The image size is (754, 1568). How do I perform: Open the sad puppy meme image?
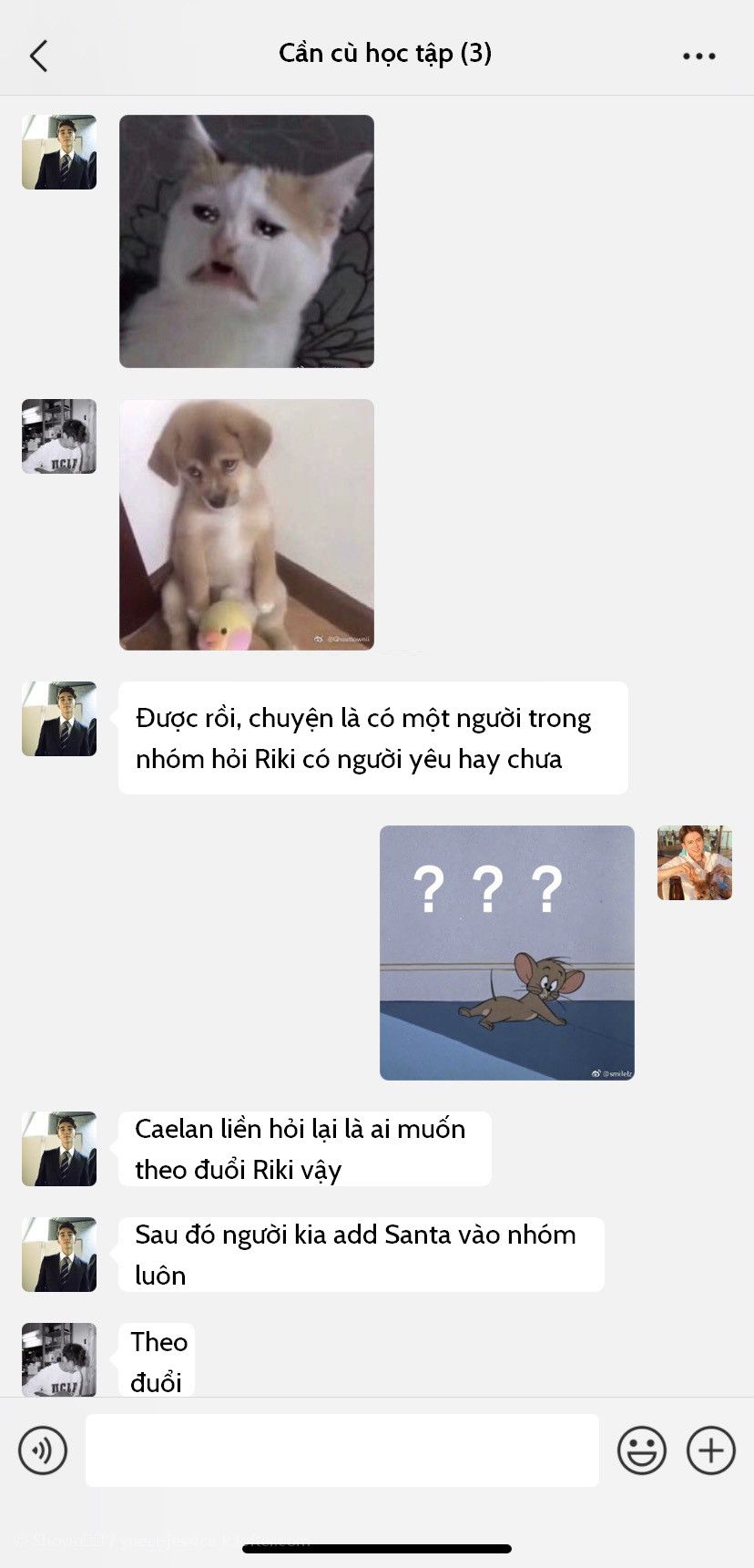coord(247,525)
